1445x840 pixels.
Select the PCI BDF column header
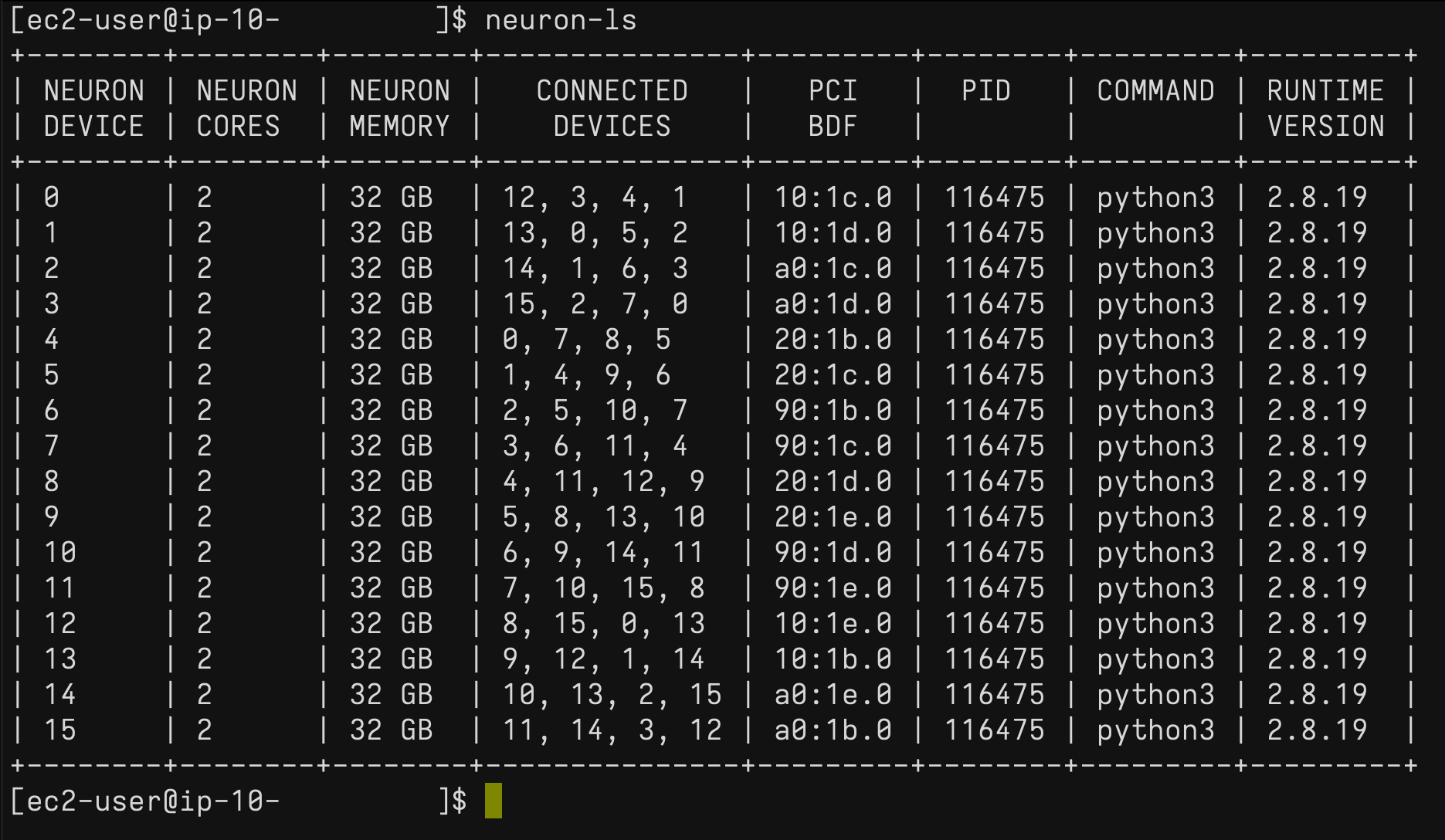point(833,108)
